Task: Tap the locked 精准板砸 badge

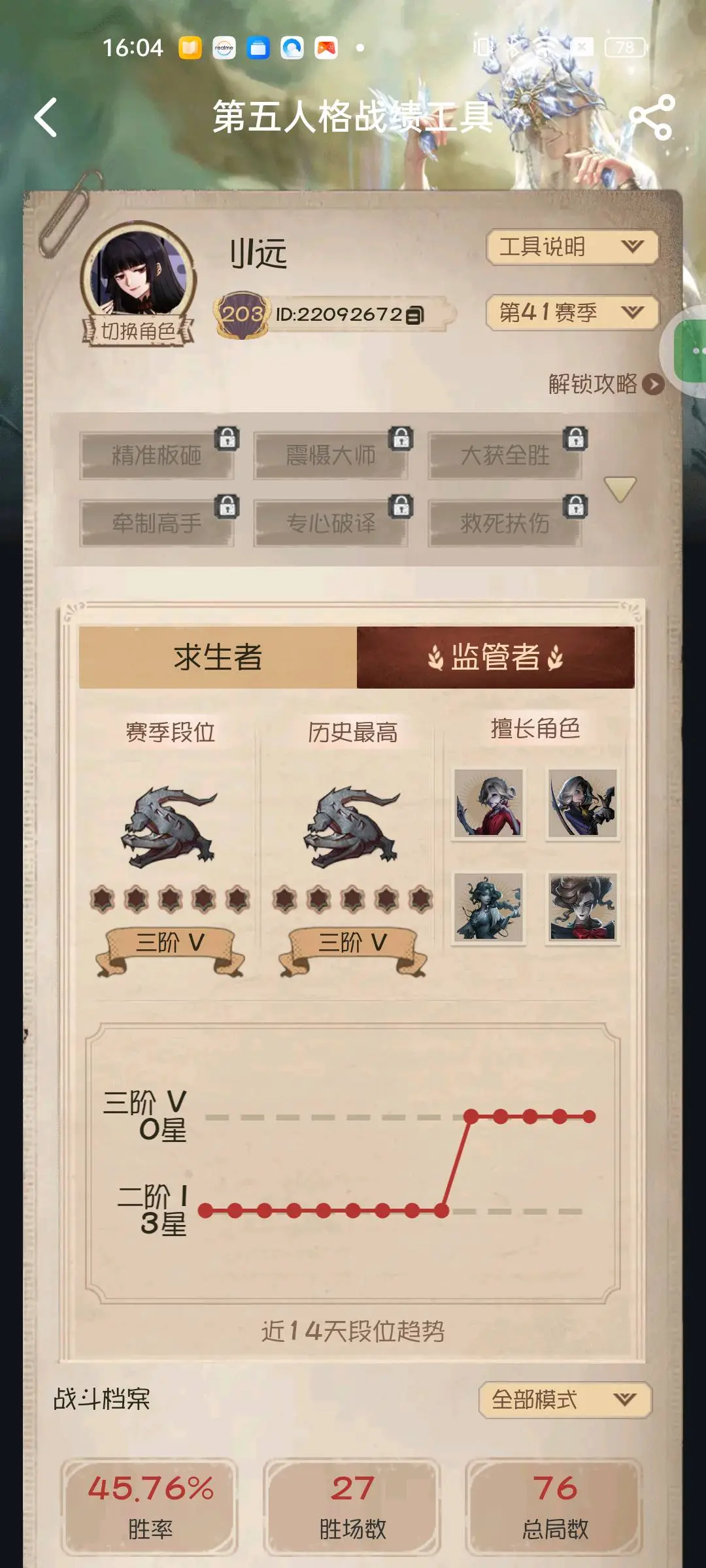Action: (157, 455)
